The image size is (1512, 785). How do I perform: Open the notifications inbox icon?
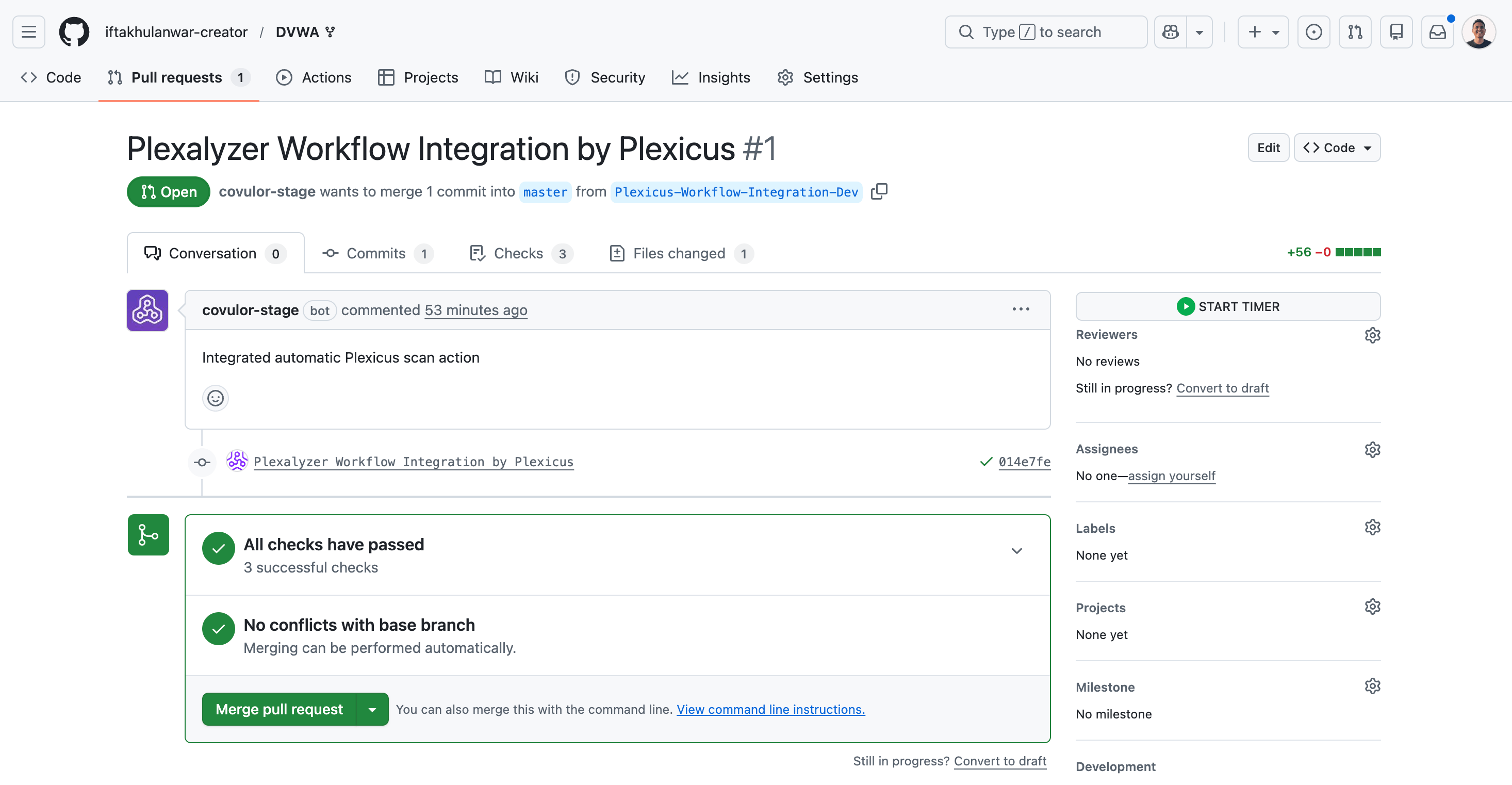pyautogui.click(x=1437, y=31)
